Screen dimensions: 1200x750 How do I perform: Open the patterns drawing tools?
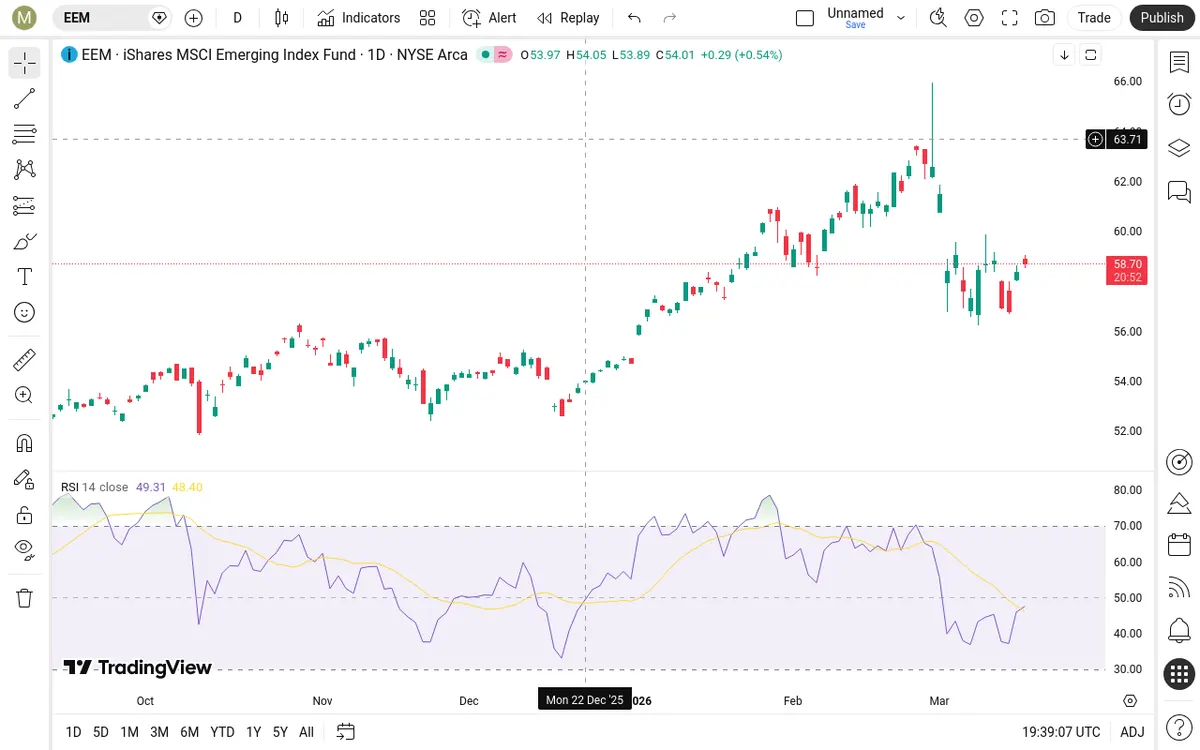click(x=25, y=169)
